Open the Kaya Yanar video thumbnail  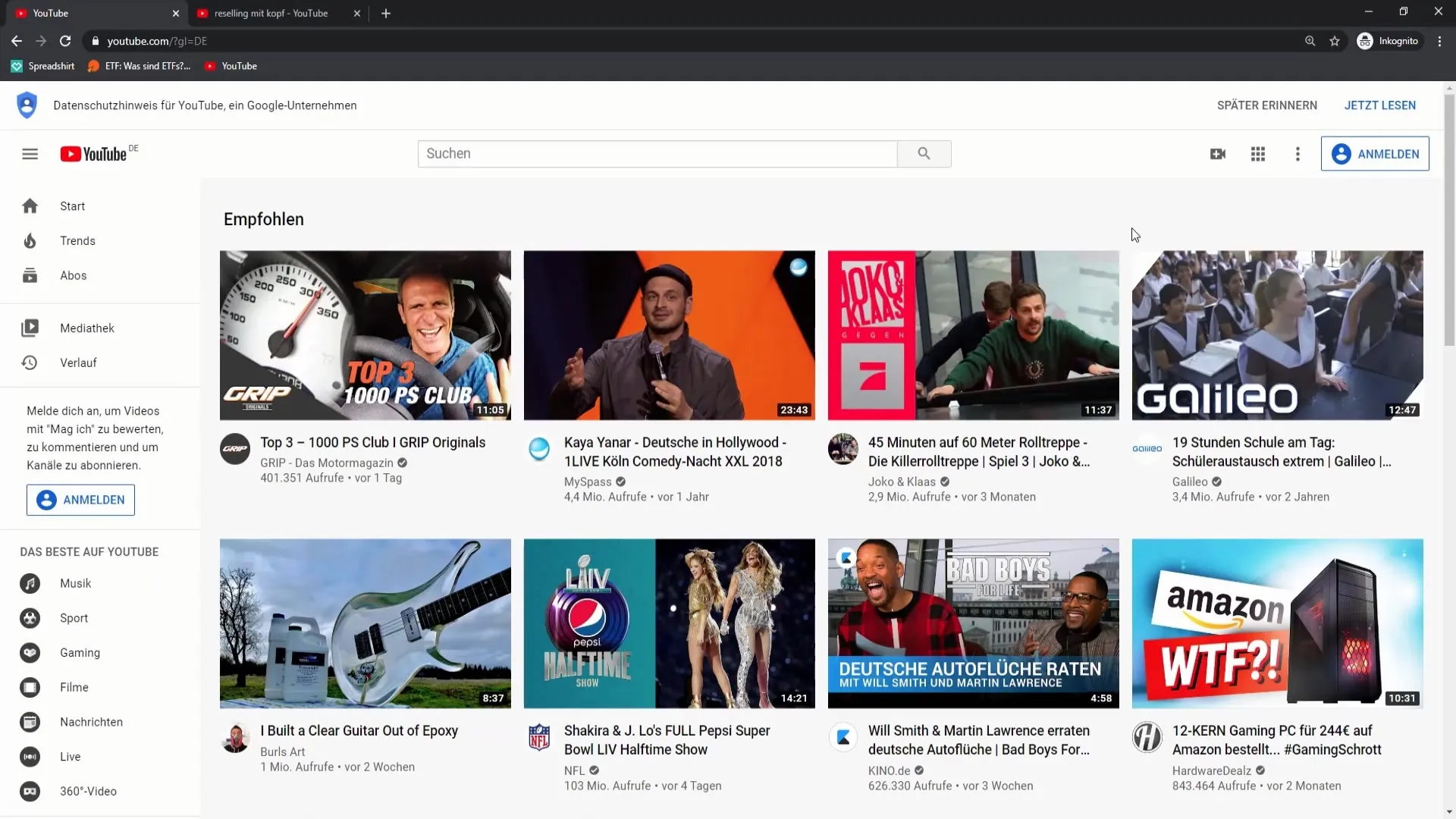tap(670, 335)
